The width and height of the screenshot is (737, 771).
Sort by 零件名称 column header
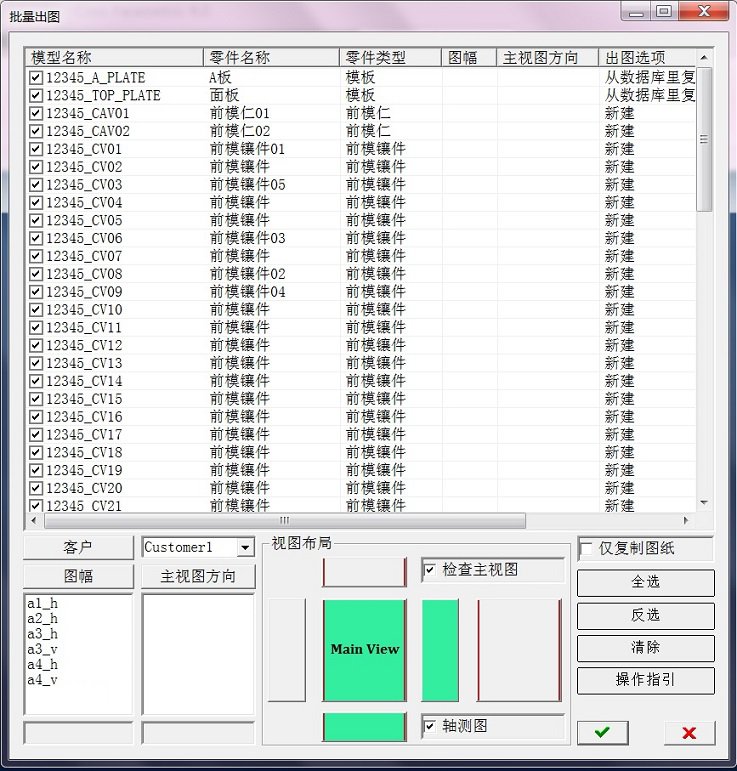point(271,57)
